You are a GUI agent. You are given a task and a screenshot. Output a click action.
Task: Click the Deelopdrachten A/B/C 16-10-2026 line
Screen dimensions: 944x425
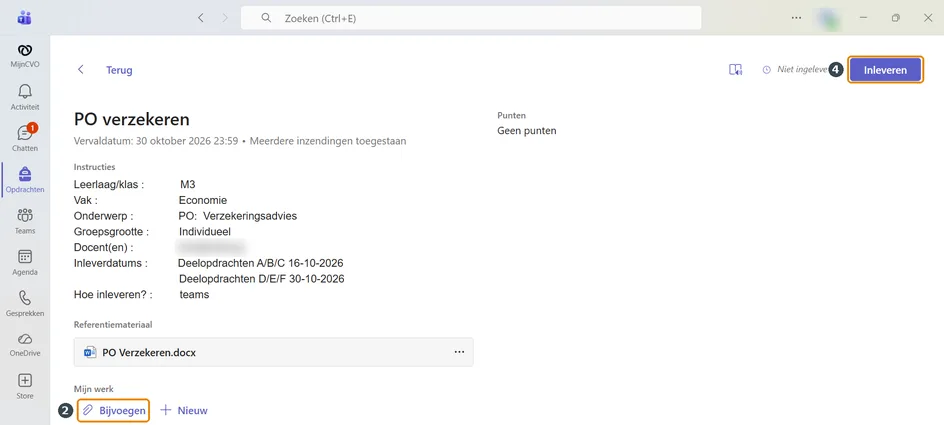coord(261,263)
